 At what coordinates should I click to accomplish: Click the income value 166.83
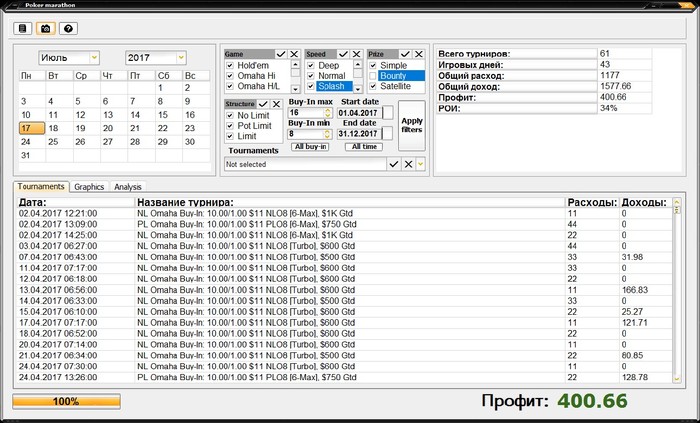(x=634, y=290)
